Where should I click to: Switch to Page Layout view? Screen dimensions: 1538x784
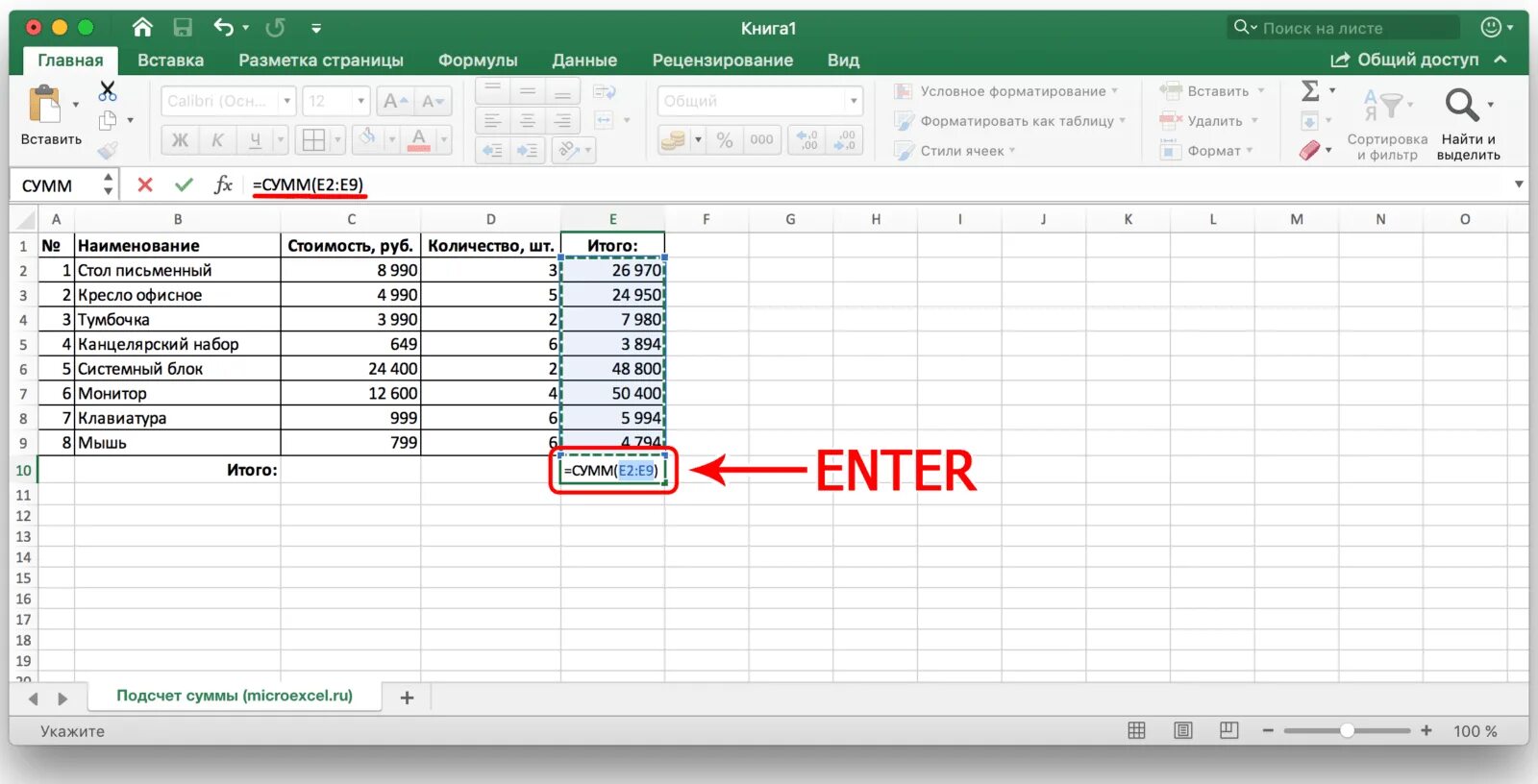click(x=1182, y=730)
